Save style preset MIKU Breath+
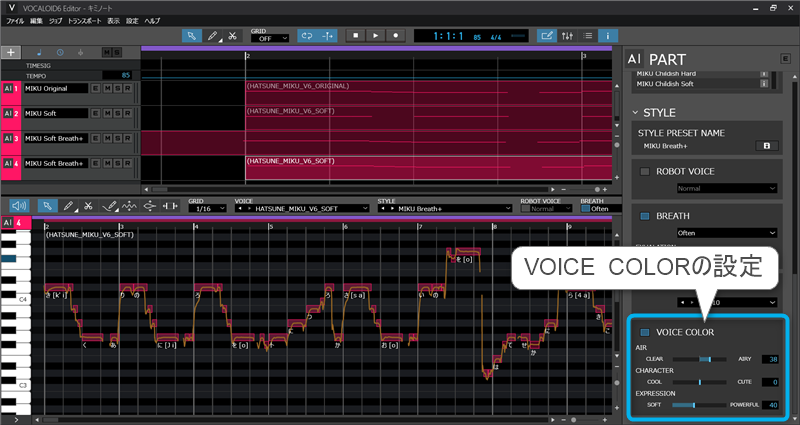The width and height of the screenshot is (800, 425). click(767, 146)
